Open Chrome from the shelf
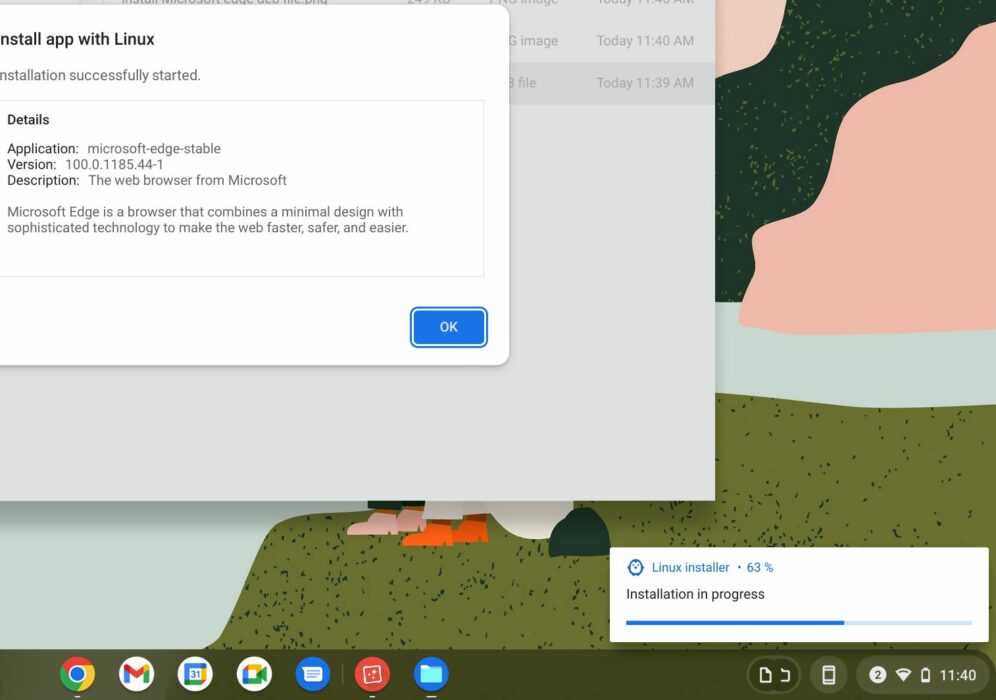Screen dimensions: 996x700 pos(78,674)
